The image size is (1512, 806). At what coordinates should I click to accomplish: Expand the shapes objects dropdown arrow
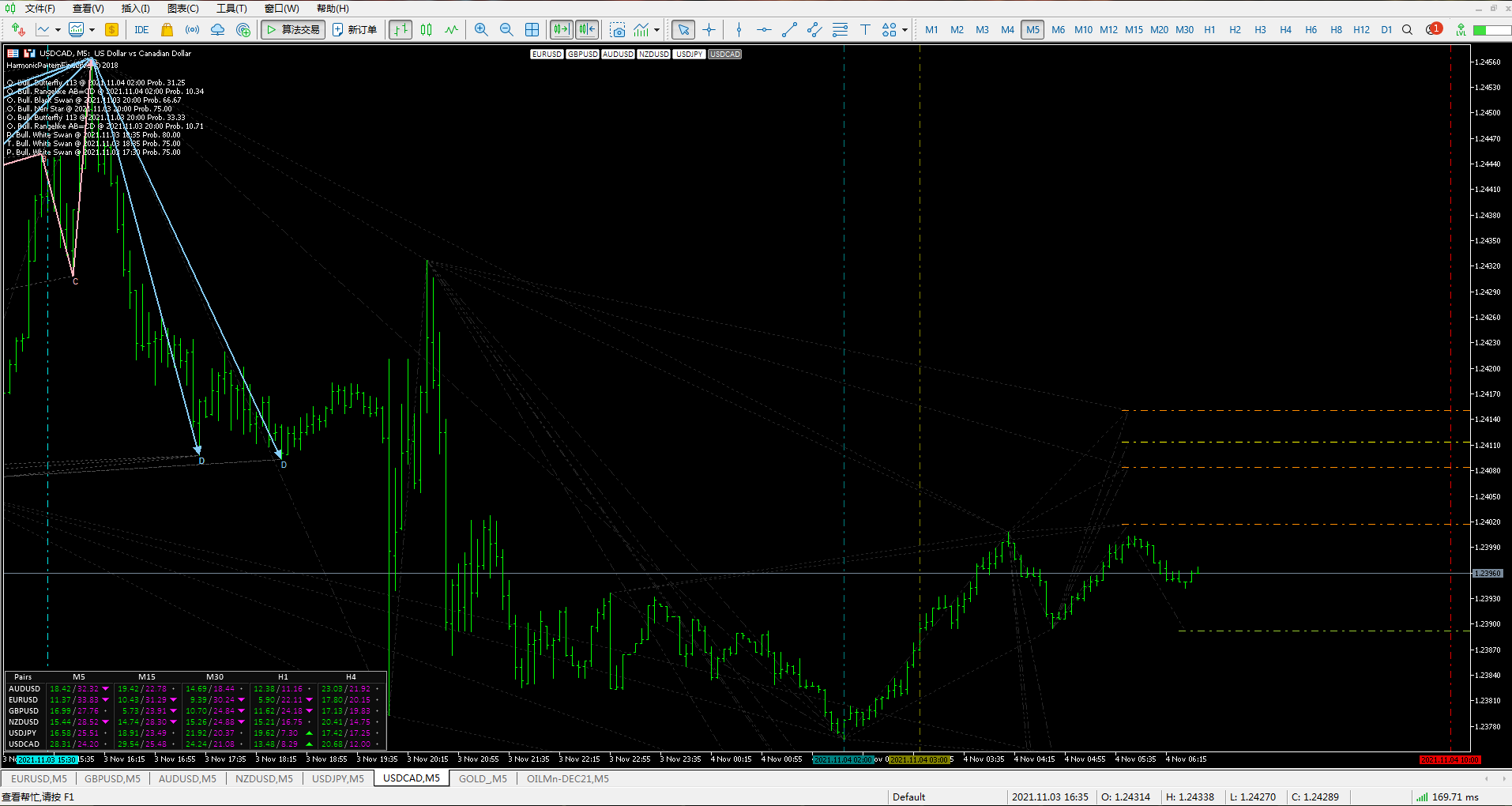905,30
